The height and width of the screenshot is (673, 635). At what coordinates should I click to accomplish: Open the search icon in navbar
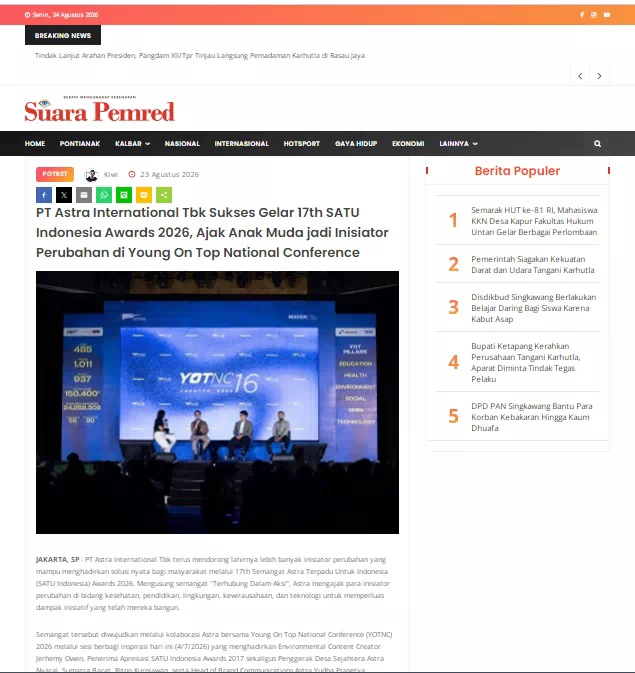pos(597,144)
